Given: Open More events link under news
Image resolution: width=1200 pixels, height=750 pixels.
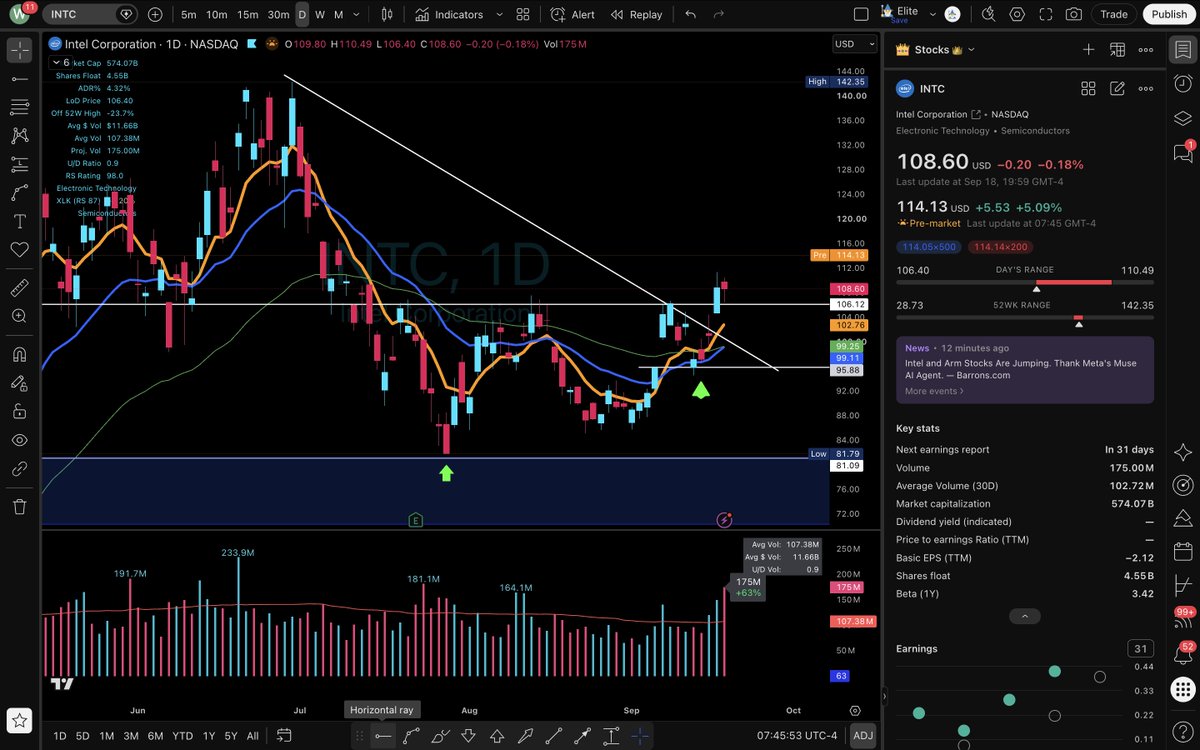Looking at the screenshot, I should [x=935, y=391].
